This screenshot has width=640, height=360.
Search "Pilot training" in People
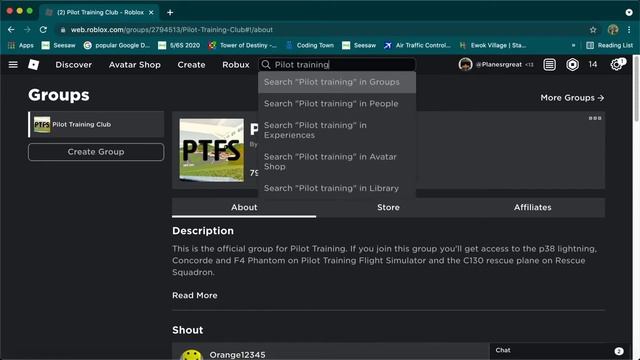337,104
